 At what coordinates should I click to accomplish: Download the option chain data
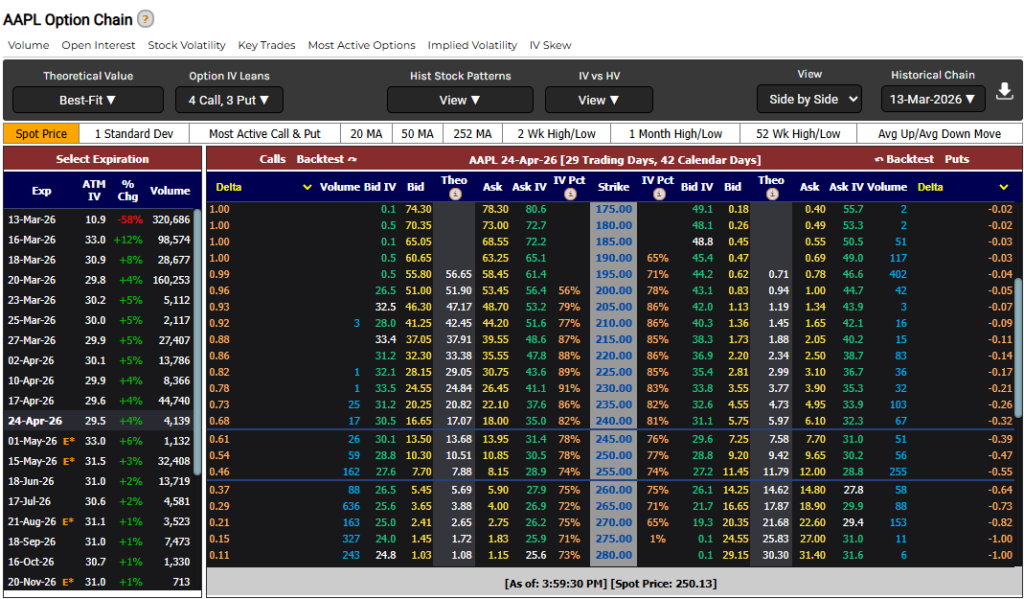1005,93
